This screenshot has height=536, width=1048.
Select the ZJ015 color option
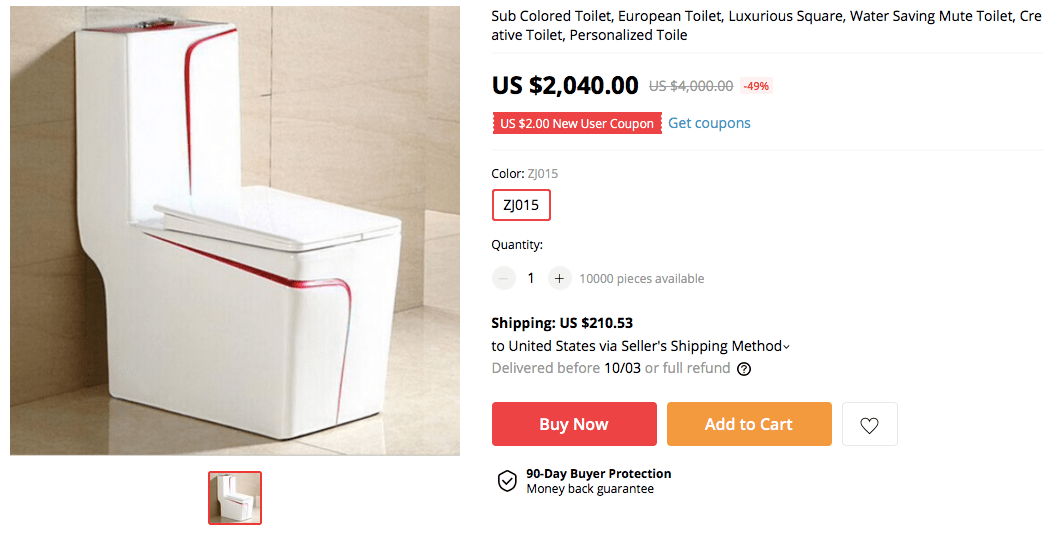pyautogui.click(x=521, y=205)
